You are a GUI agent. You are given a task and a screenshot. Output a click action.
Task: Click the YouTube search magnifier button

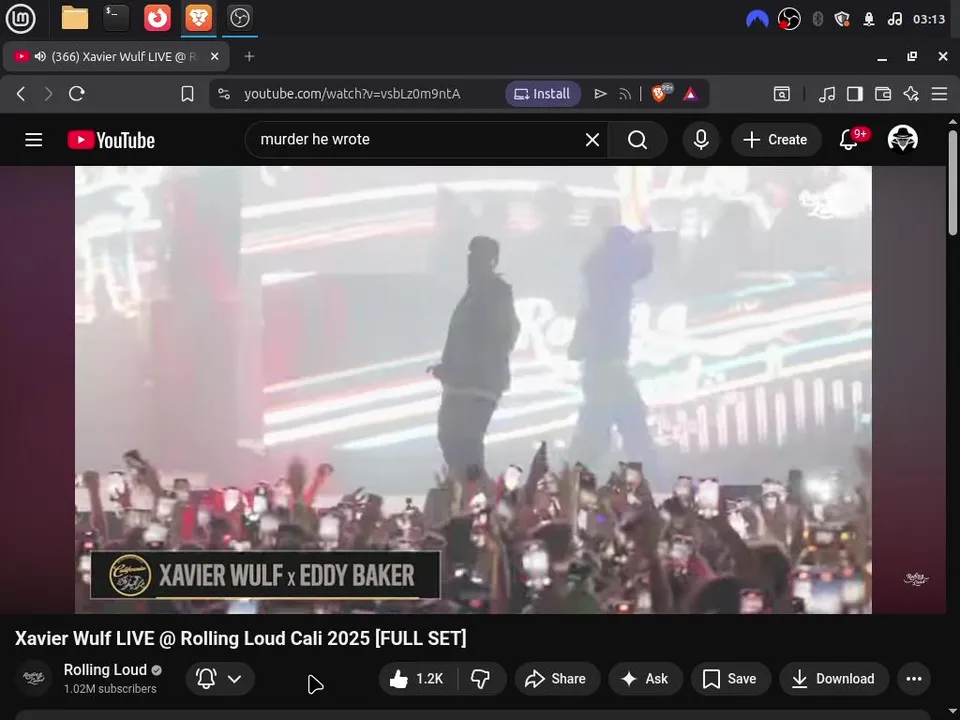click(637, 140)
